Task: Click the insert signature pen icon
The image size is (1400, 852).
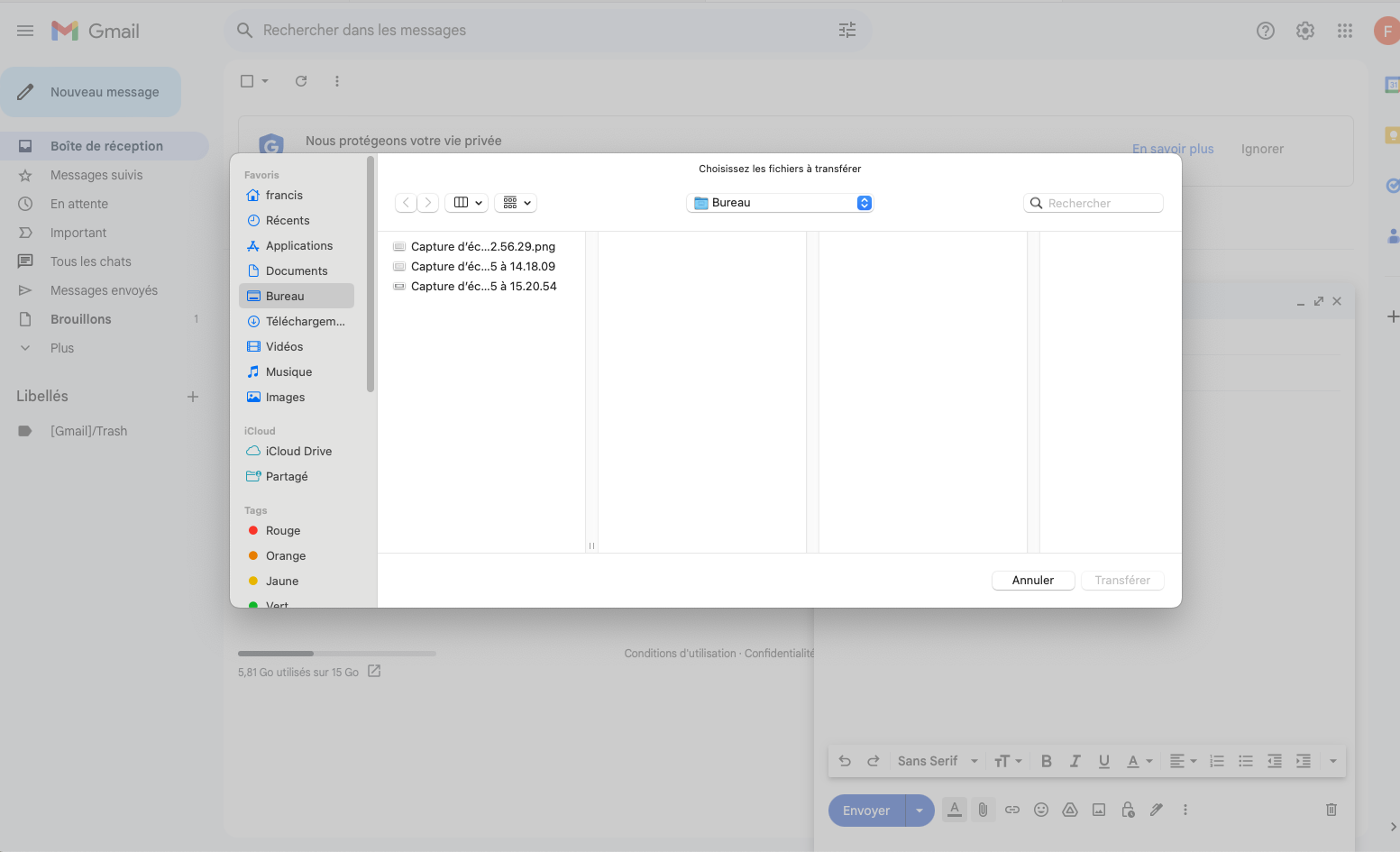Action: click(x=1157, y=810)
